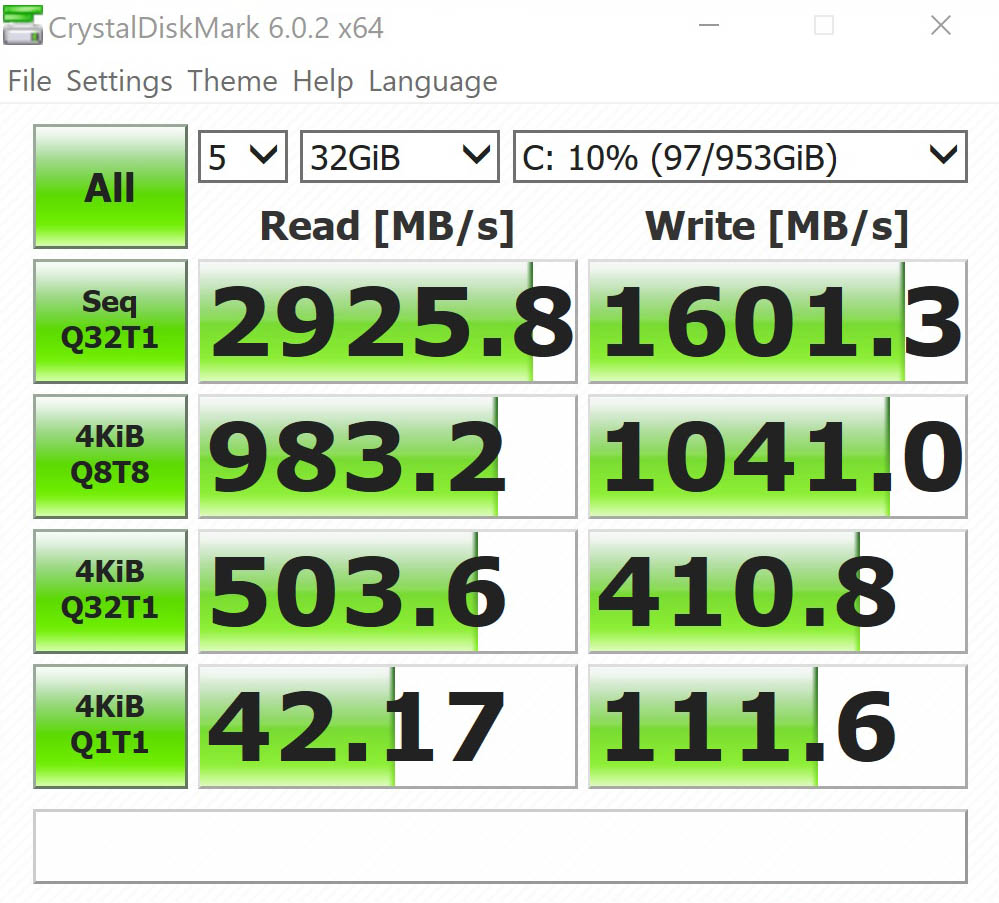Expand the test size dropdown showing 32GiB
This screenshot has height=903, width=999.
399,157
